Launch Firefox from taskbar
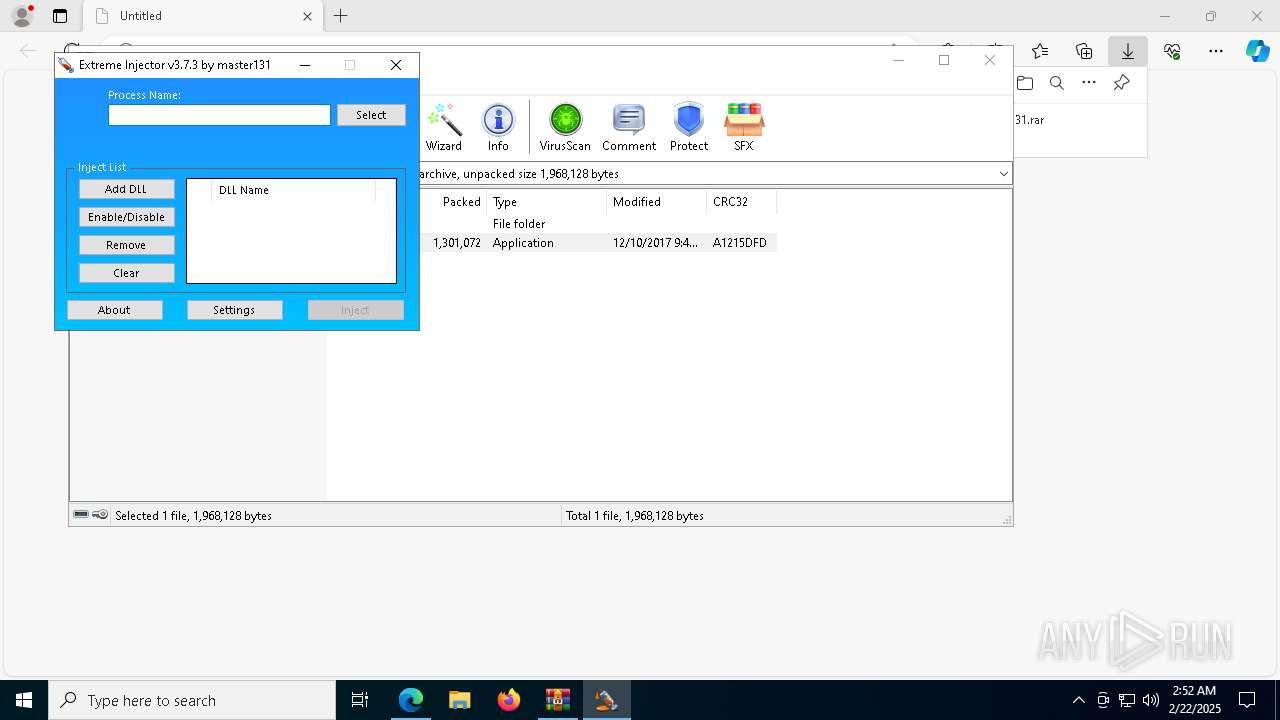Viewport: 1280px width, 720px height. (509, 700)
